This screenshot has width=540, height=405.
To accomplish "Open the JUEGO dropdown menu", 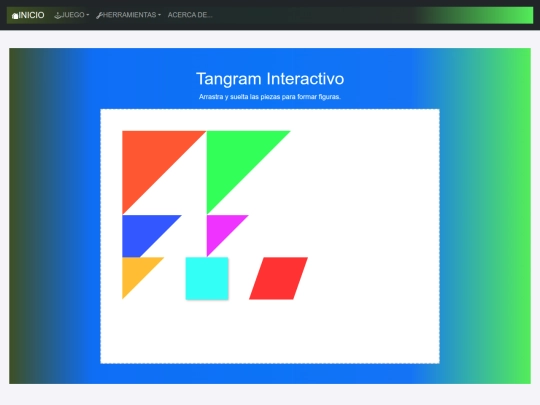I will [72, 15].
